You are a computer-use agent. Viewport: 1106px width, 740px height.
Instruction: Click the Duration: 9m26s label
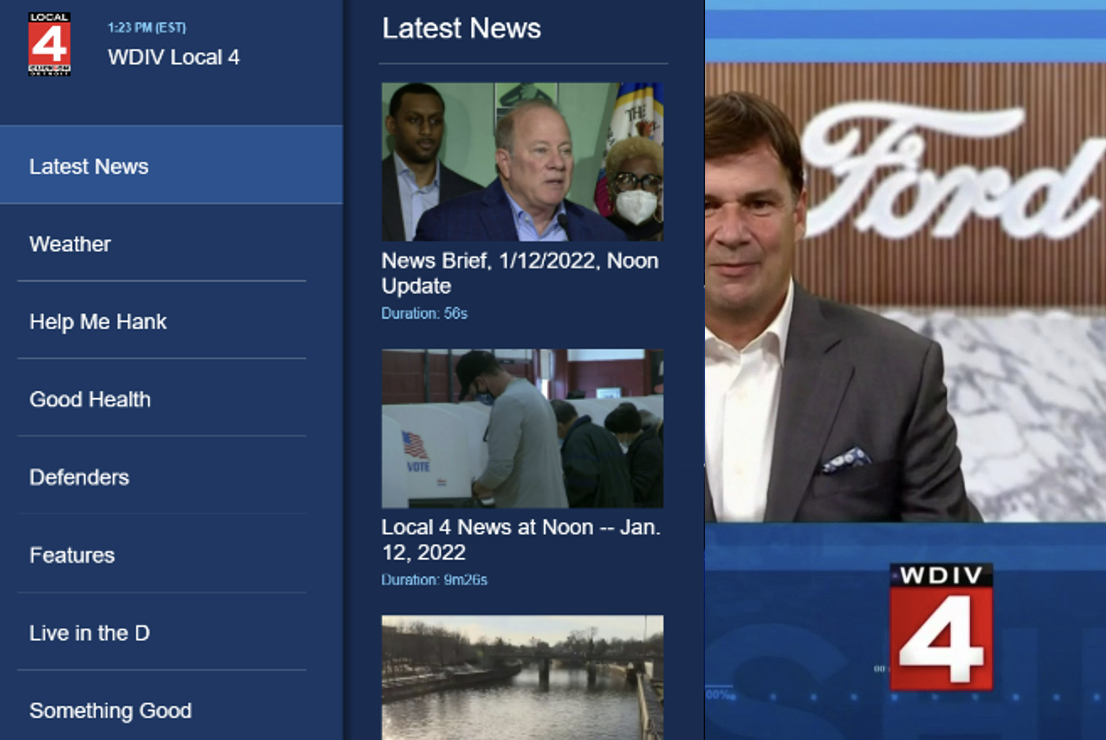(434, 580)
